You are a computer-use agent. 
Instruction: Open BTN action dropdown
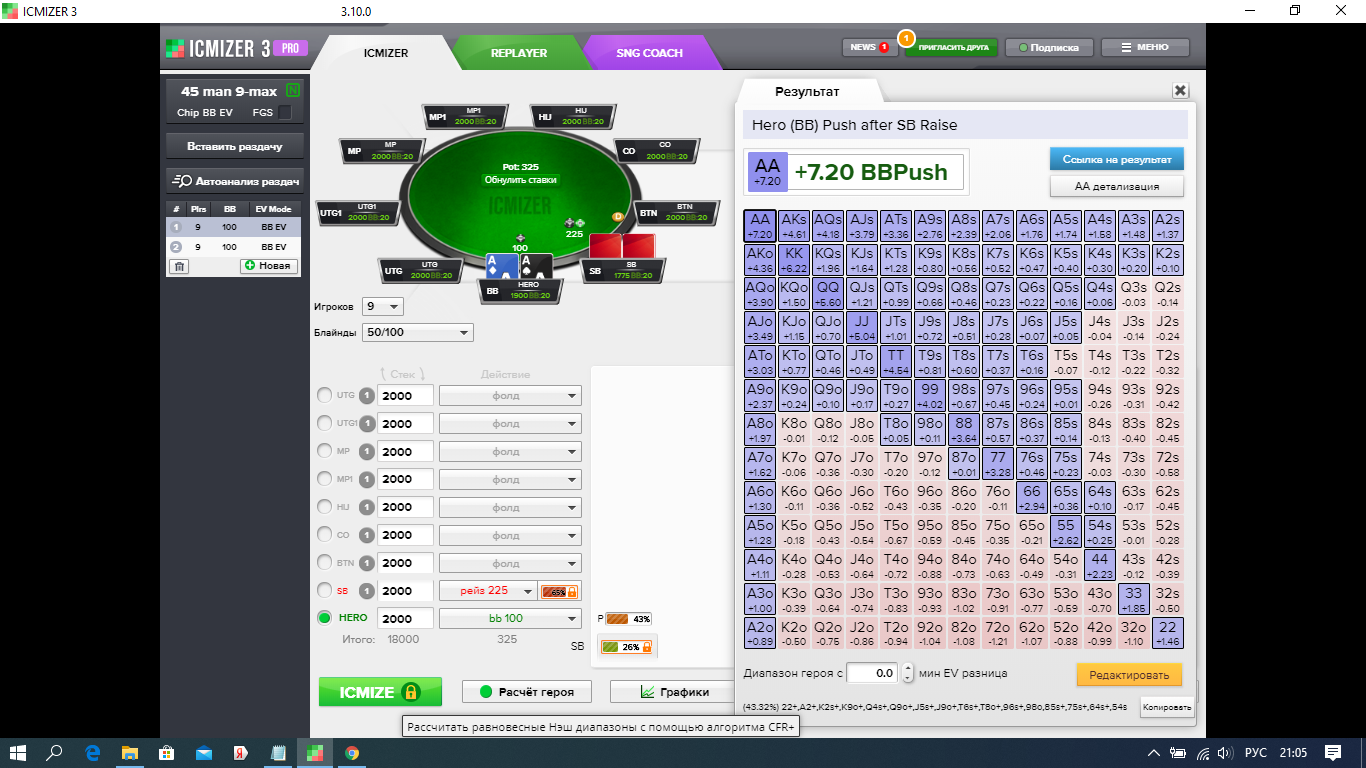(x=510, y=563)
